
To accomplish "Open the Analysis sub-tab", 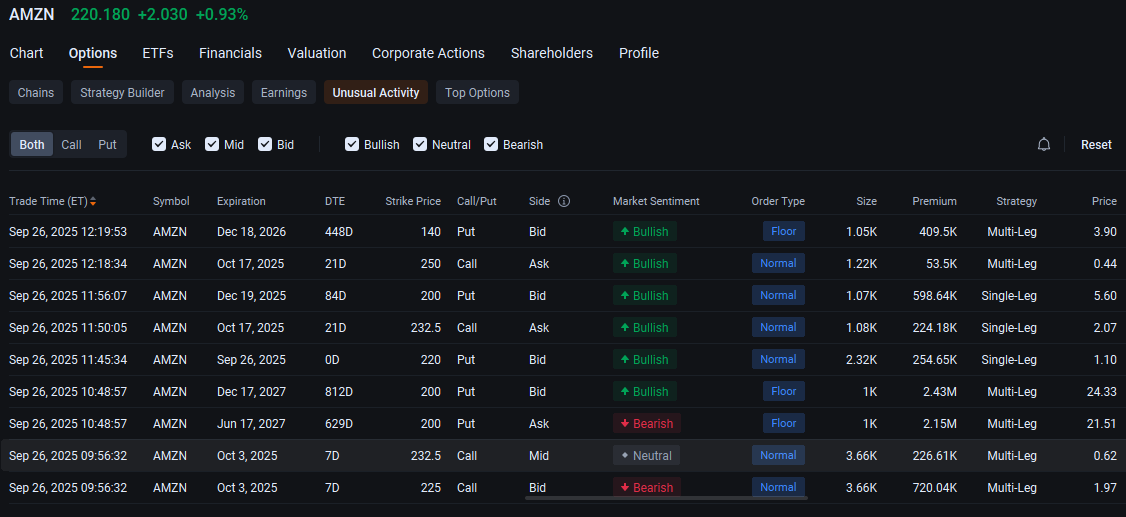I will (213, 93).
